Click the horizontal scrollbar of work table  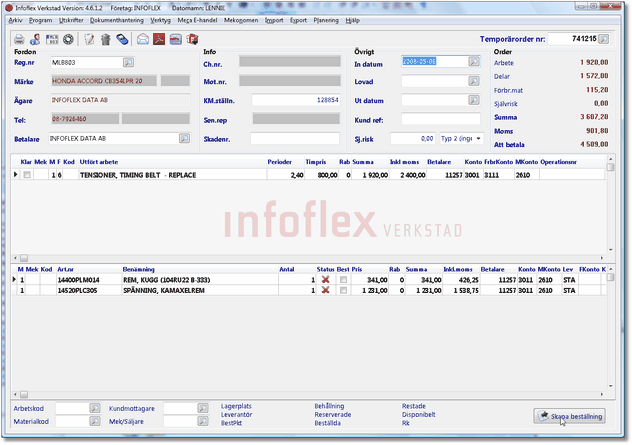click(x=309, y=258)
